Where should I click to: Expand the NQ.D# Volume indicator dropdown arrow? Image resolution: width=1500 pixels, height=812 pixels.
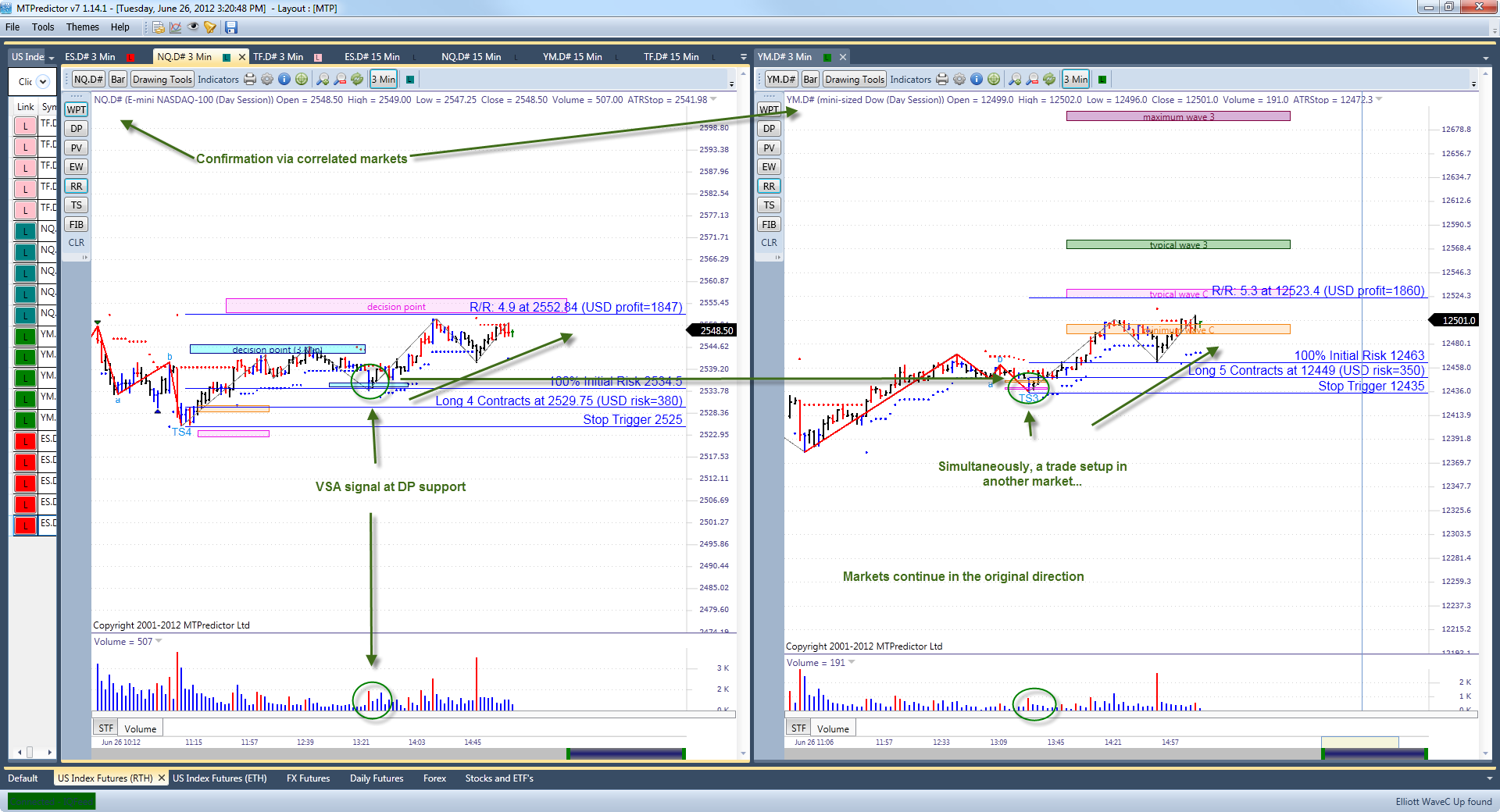(x=159, y=641)
